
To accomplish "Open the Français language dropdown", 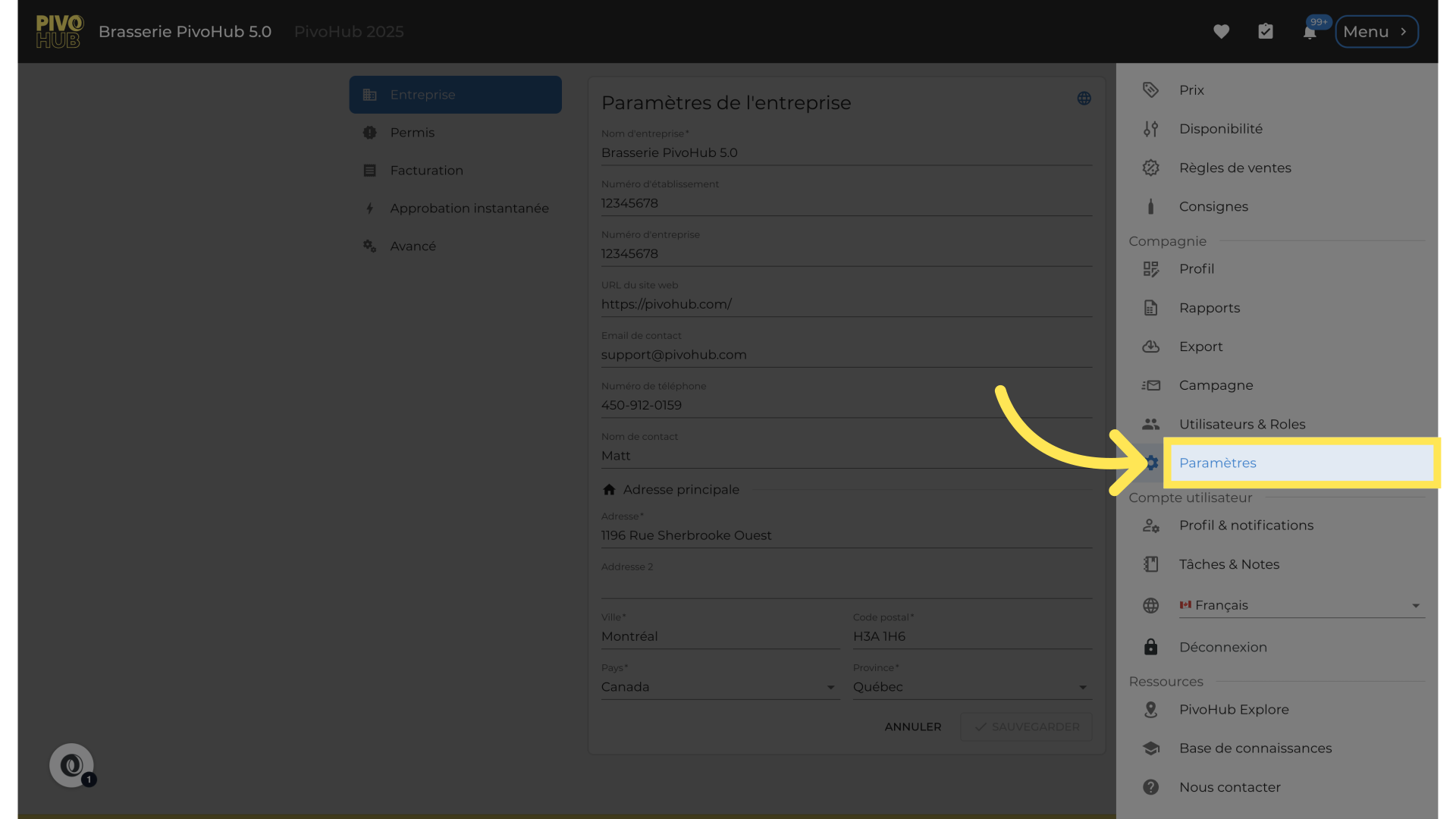I will (x=1301, y=605).
